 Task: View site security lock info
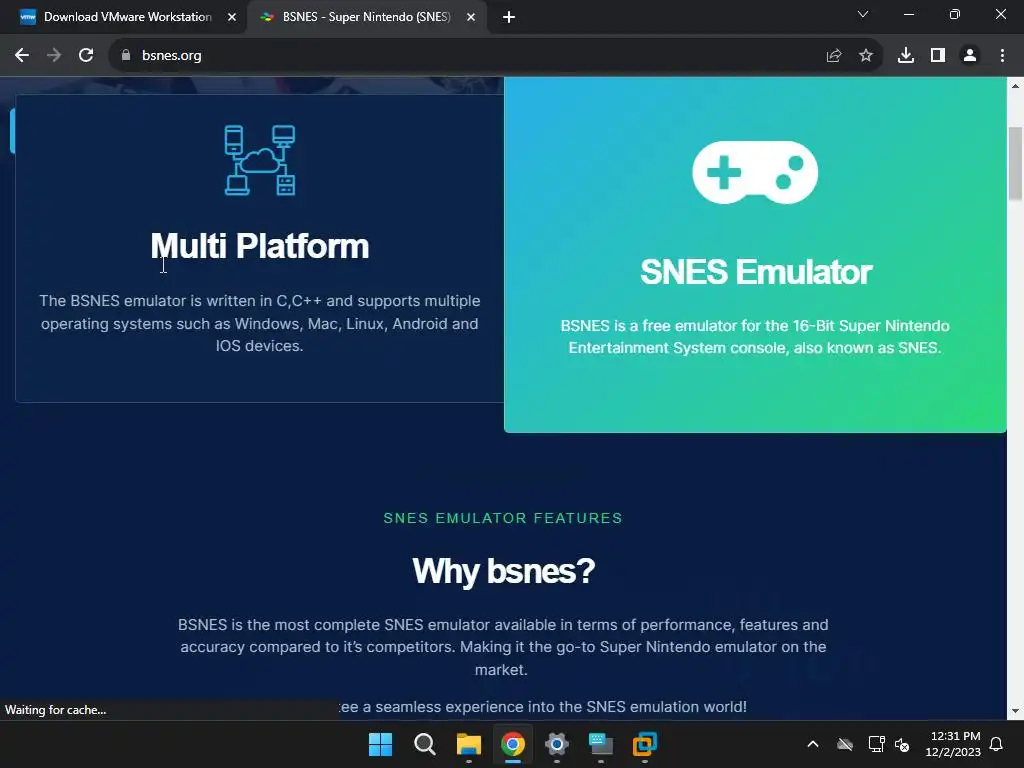(126, 56)
